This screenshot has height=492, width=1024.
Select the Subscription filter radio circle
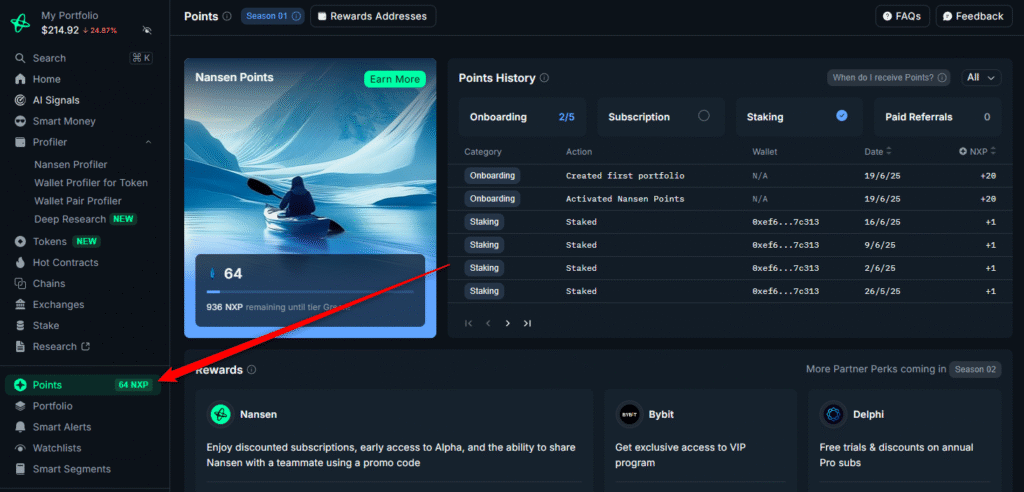coord(704,116)
